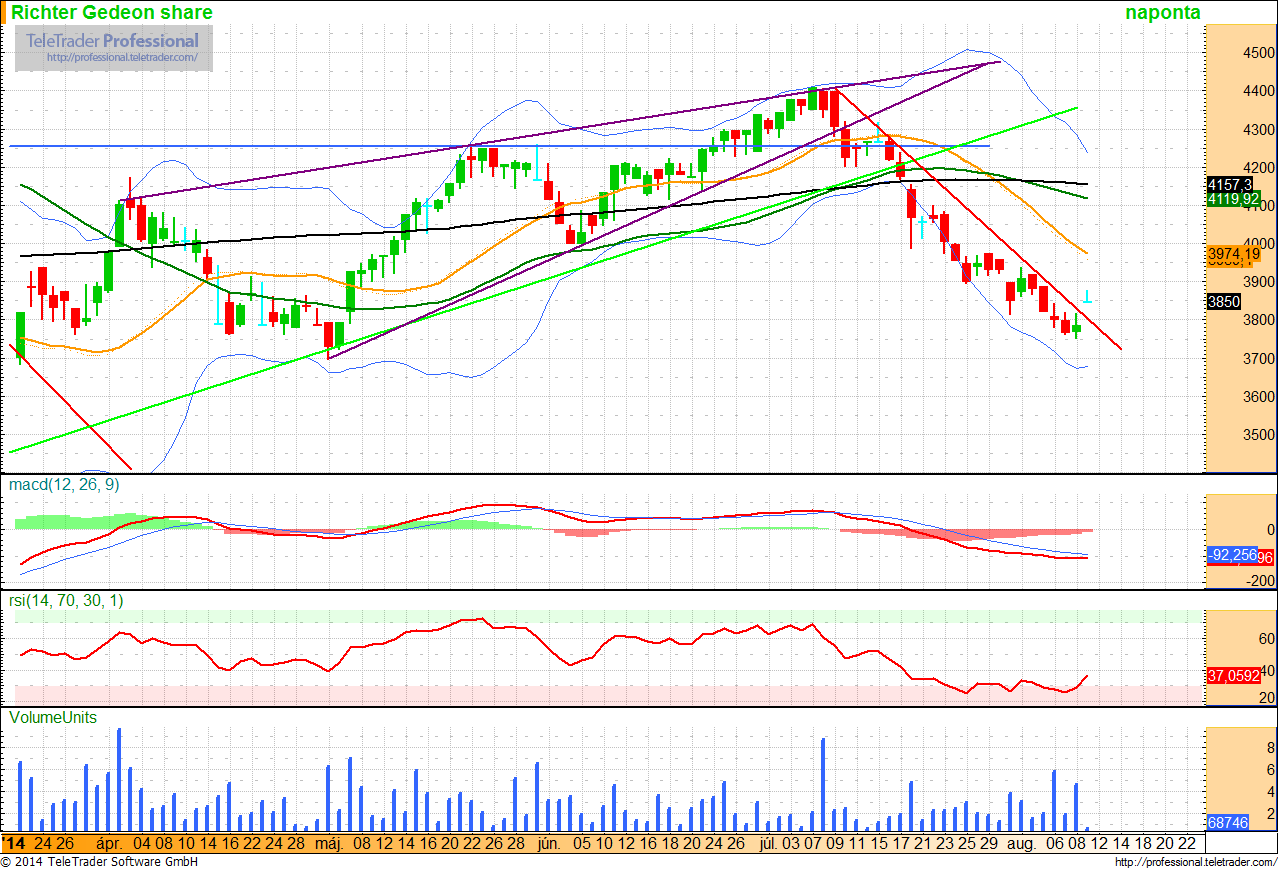Click the 3800 price axis label

[1259, 320]
